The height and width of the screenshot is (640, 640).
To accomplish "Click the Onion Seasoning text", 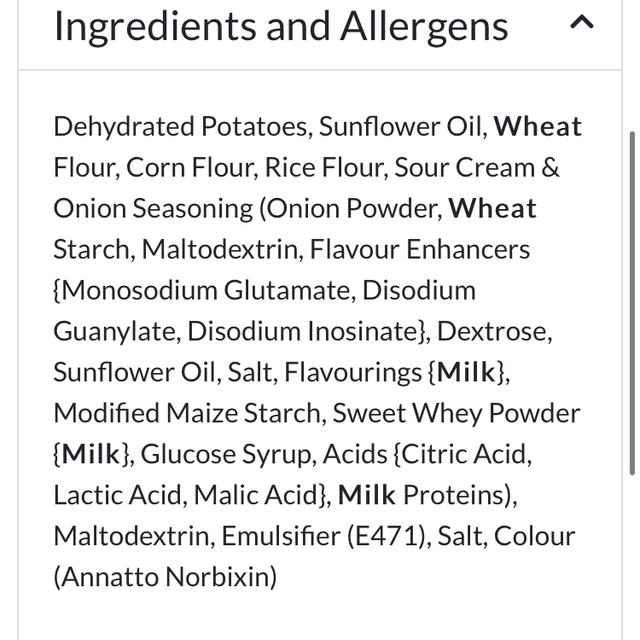I will [x=153, y=209].
